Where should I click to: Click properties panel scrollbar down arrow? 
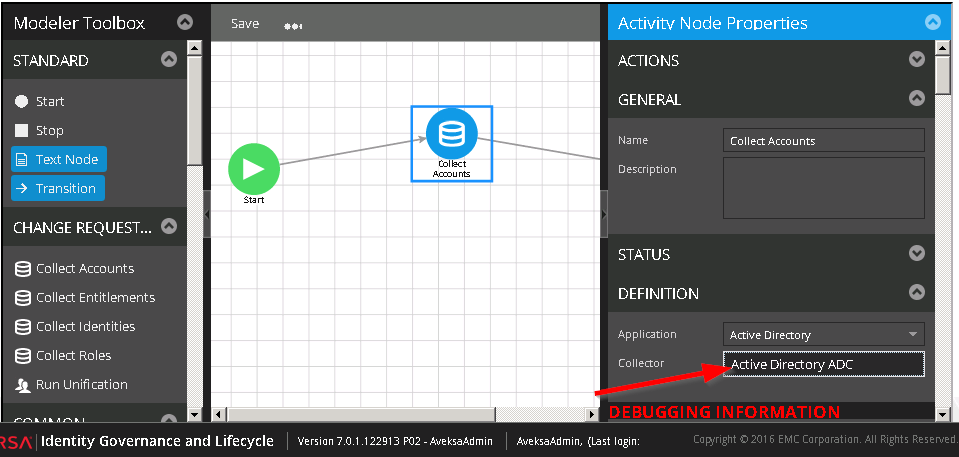click(943, 415)
